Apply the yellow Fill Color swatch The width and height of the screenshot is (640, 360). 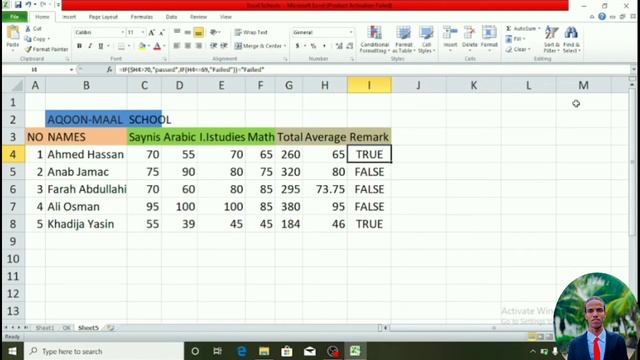(x=142, y=46)
